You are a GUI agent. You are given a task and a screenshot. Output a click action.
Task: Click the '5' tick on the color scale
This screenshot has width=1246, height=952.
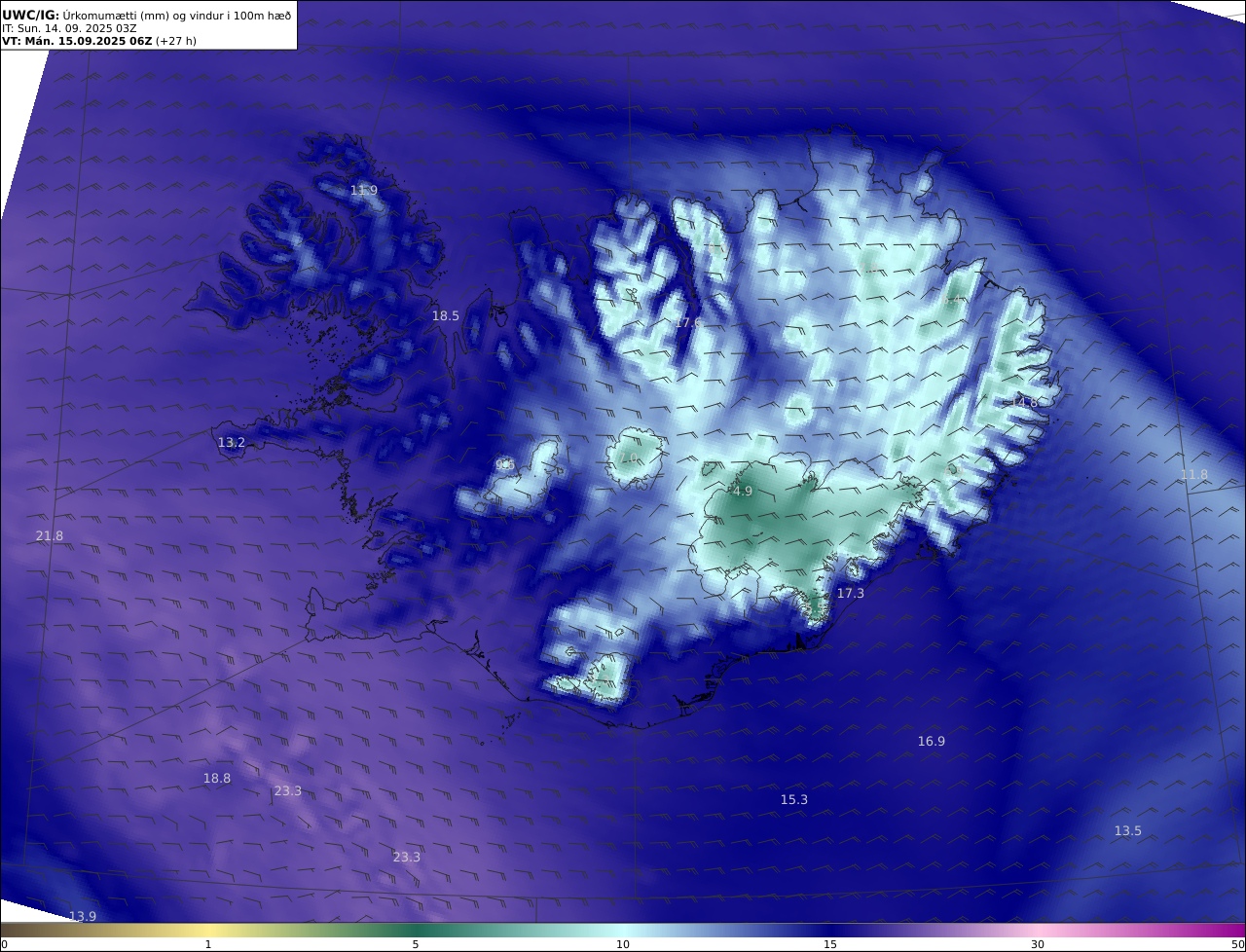(416, 944)
